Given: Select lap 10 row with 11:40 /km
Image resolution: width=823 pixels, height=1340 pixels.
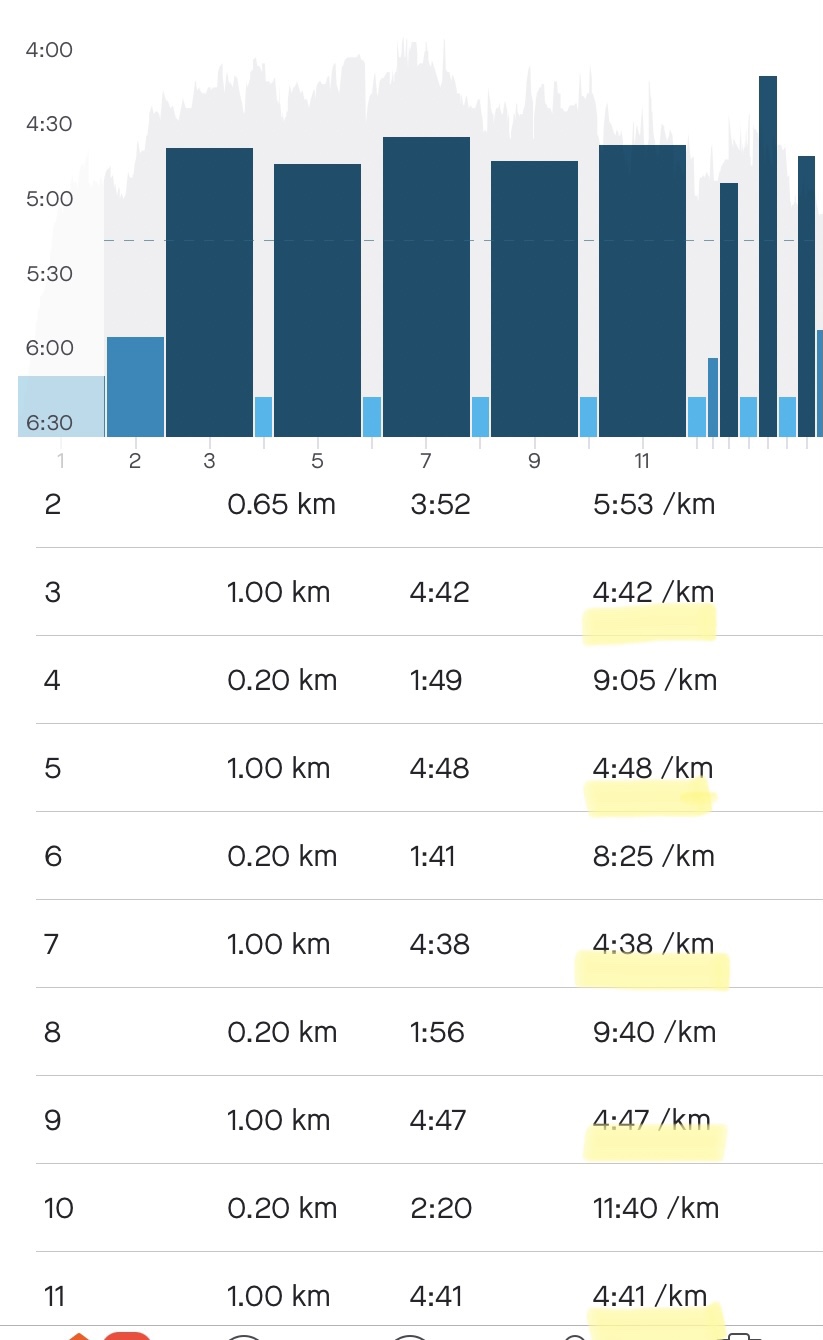Looking at the screenshot, I should pos(428,1208).
